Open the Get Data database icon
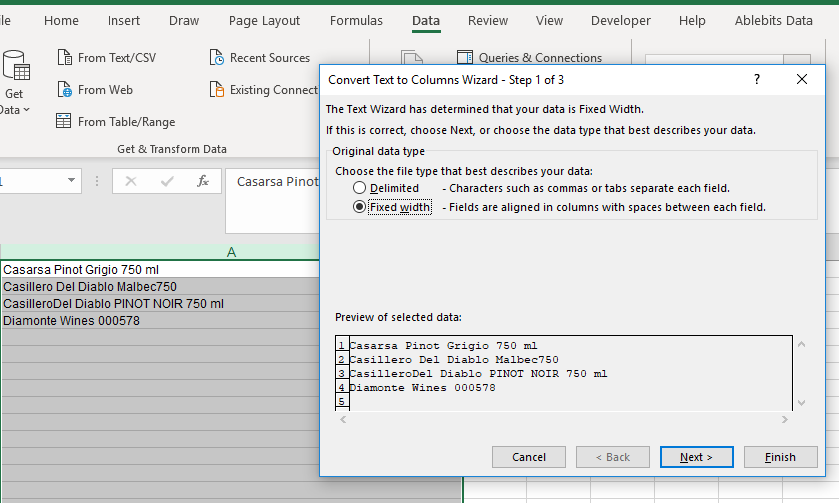The width and height of the screenshot is (839, 503). (x=16, y=65)
